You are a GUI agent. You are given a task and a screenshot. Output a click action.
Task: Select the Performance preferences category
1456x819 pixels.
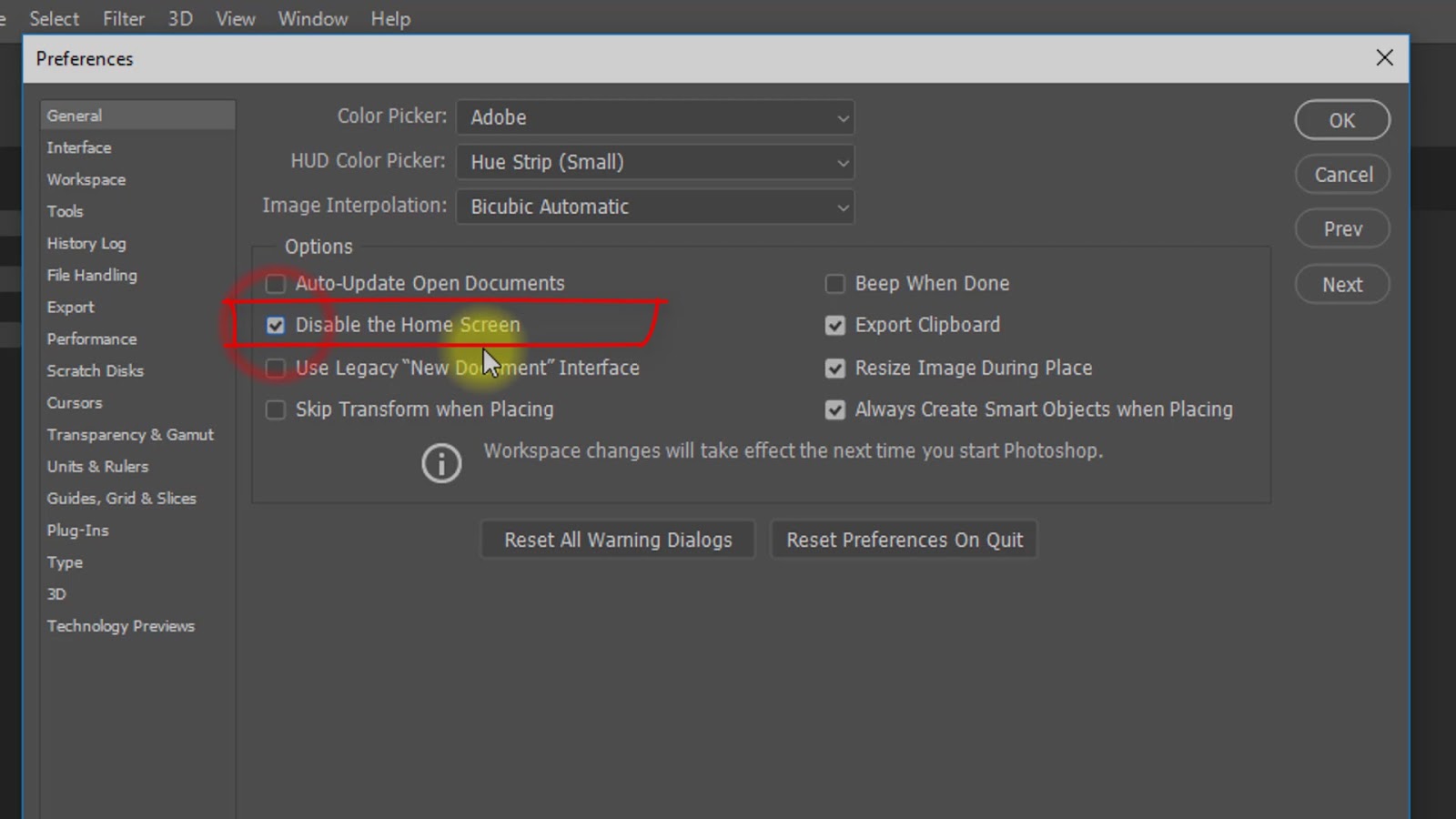click(91, 339)
